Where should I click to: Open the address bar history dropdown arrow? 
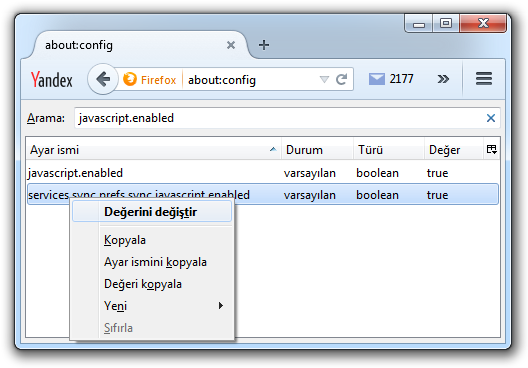pos(324,79)
